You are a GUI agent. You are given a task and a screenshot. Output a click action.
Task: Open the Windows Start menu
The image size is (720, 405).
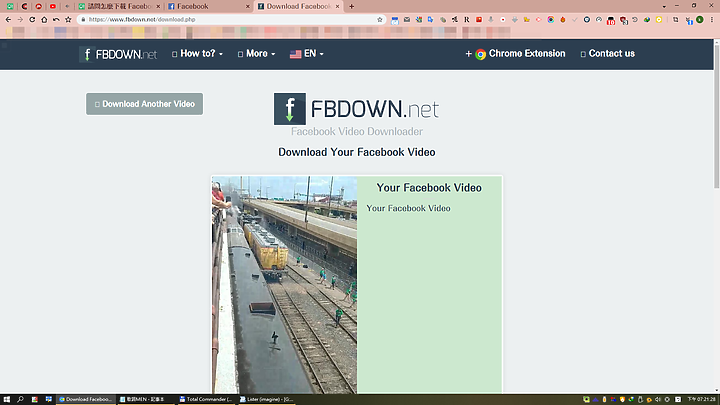click(6, 399)
